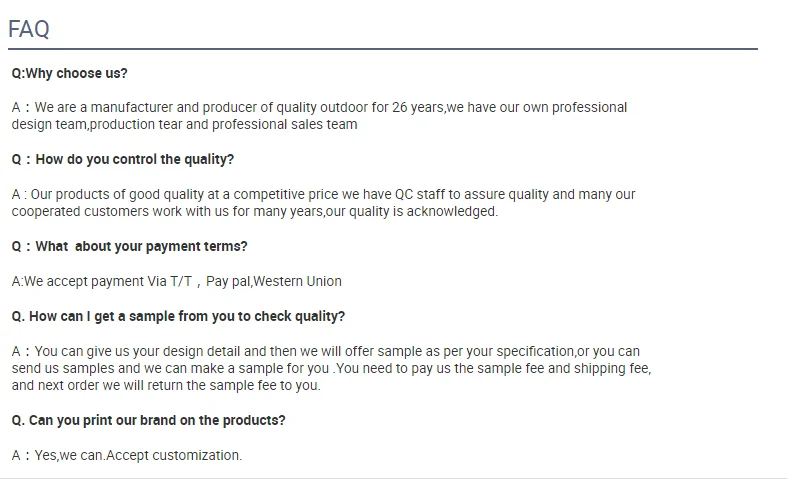Click the words "Pay pal" in the payment answer
The width and height of the screenshot is (787, 479).
(x=229, y=281)
